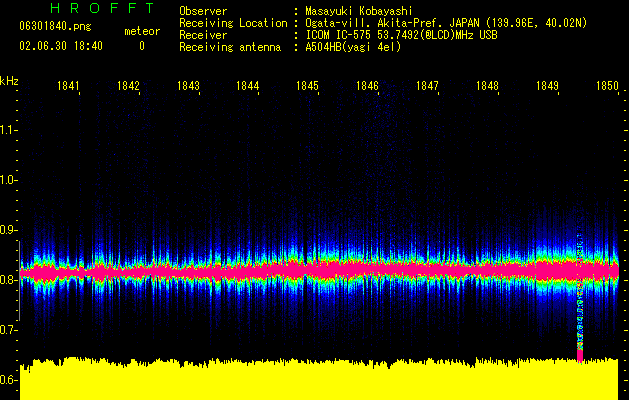Click the 1847 time marker
The width and height of the screenshot is (629, 400).
427,87
